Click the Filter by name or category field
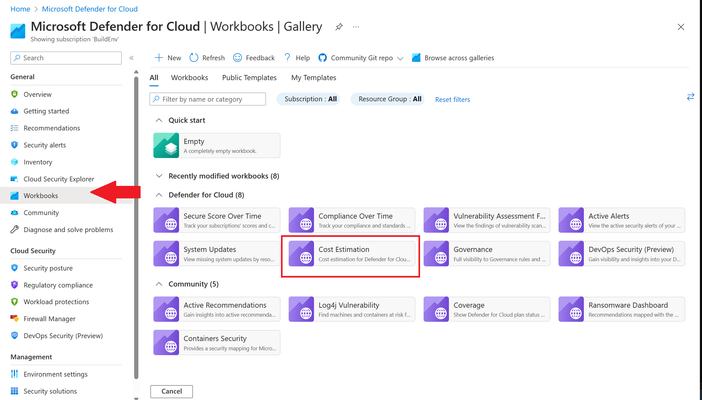This screenshot has width=702, height=400. (x=207, y=99)
